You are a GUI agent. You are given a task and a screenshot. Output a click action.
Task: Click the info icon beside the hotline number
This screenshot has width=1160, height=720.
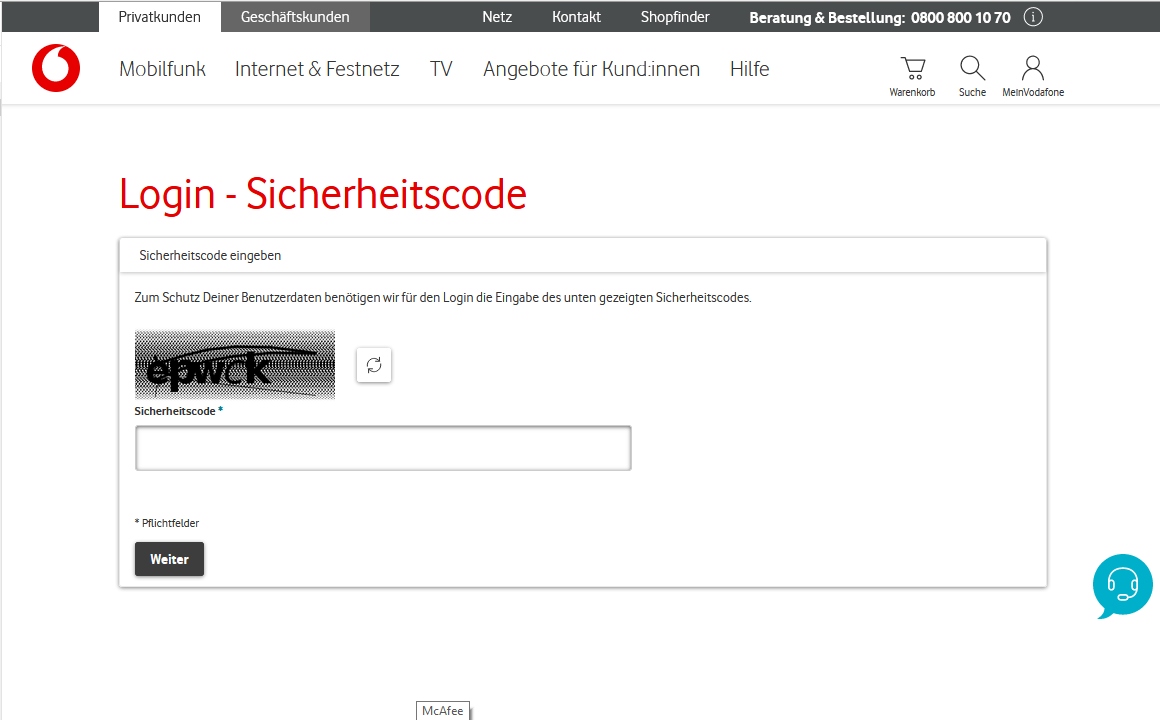pos(1032,16)
